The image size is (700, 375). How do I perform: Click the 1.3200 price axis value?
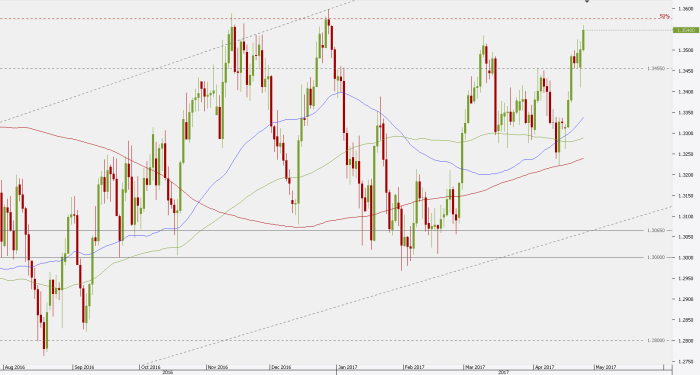pos(685,175)
